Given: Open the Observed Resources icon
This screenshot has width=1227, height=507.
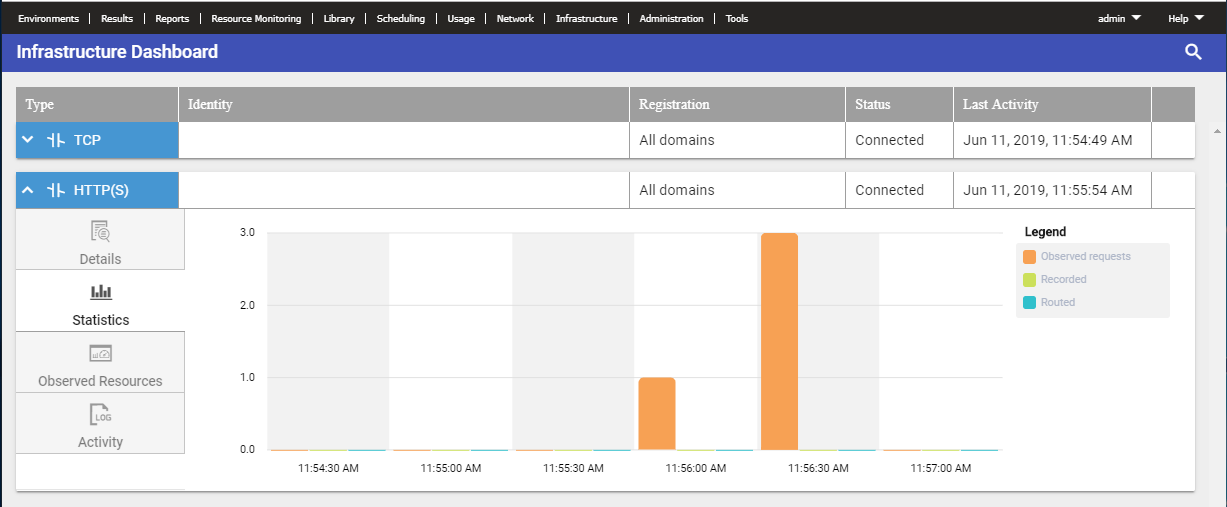Looking at the screenshot, I should point(100,353).
